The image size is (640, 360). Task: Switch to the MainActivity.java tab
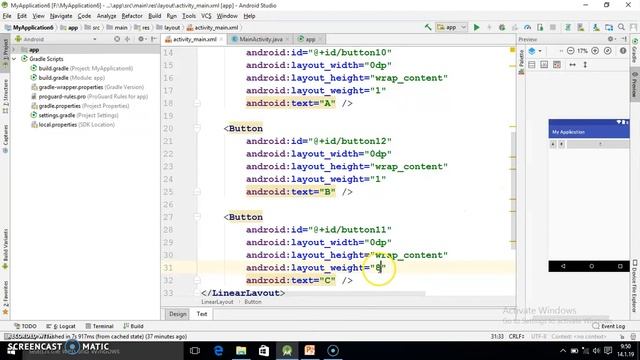(260, 39)
